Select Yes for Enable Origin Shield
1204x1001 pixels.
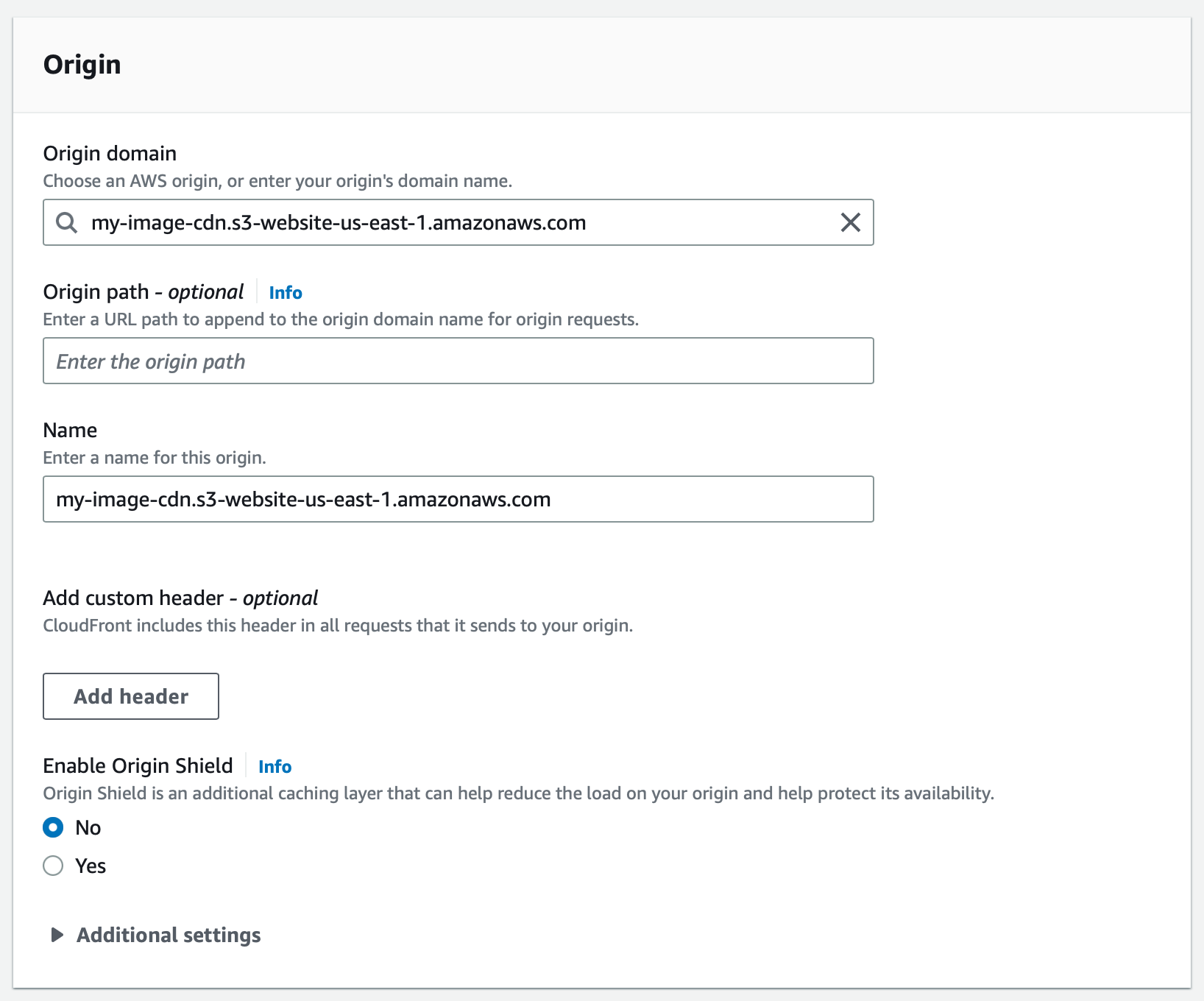pos(53,866)
